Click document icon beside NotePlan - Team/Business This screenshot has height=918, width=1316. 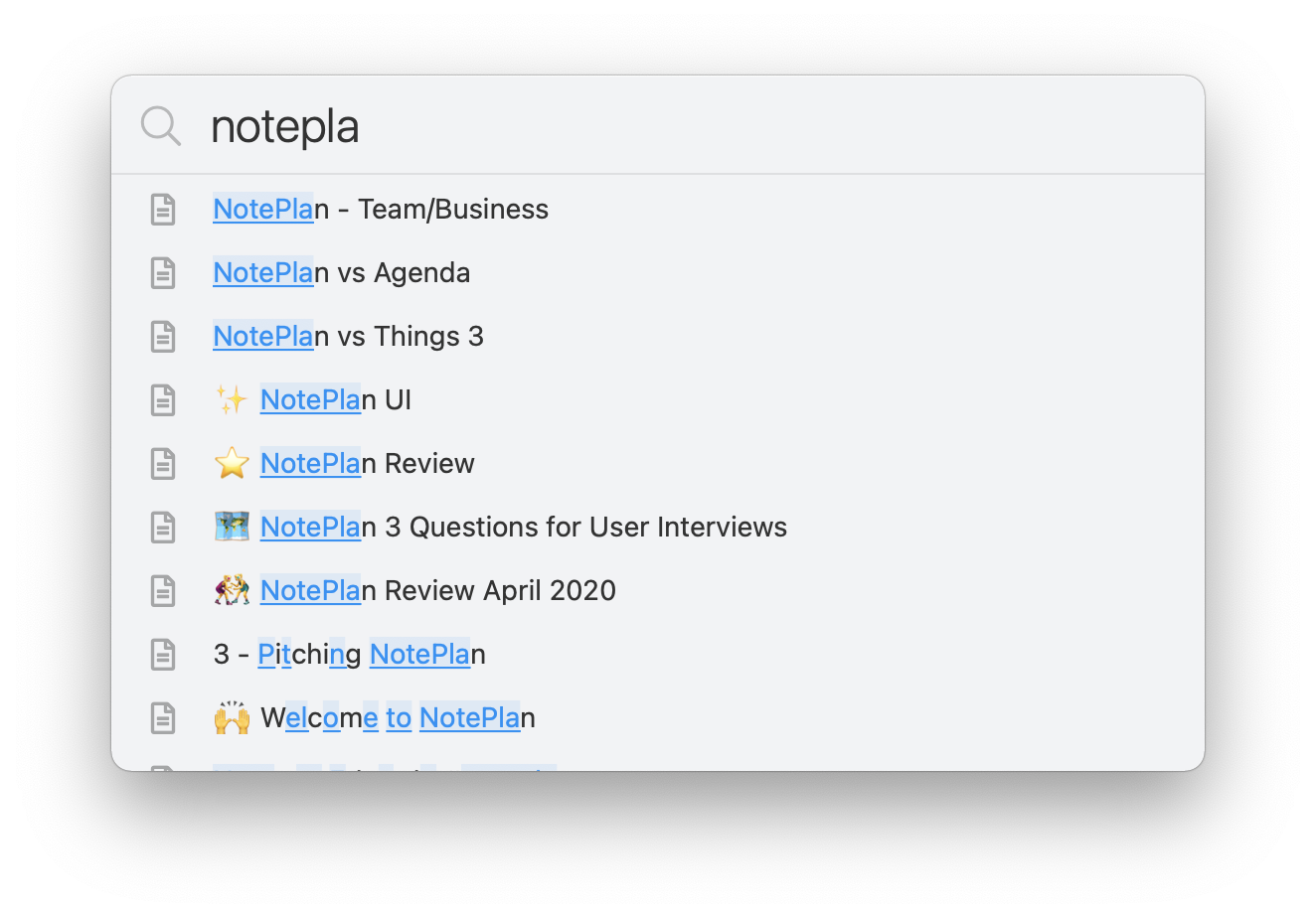tap(163, 210)
